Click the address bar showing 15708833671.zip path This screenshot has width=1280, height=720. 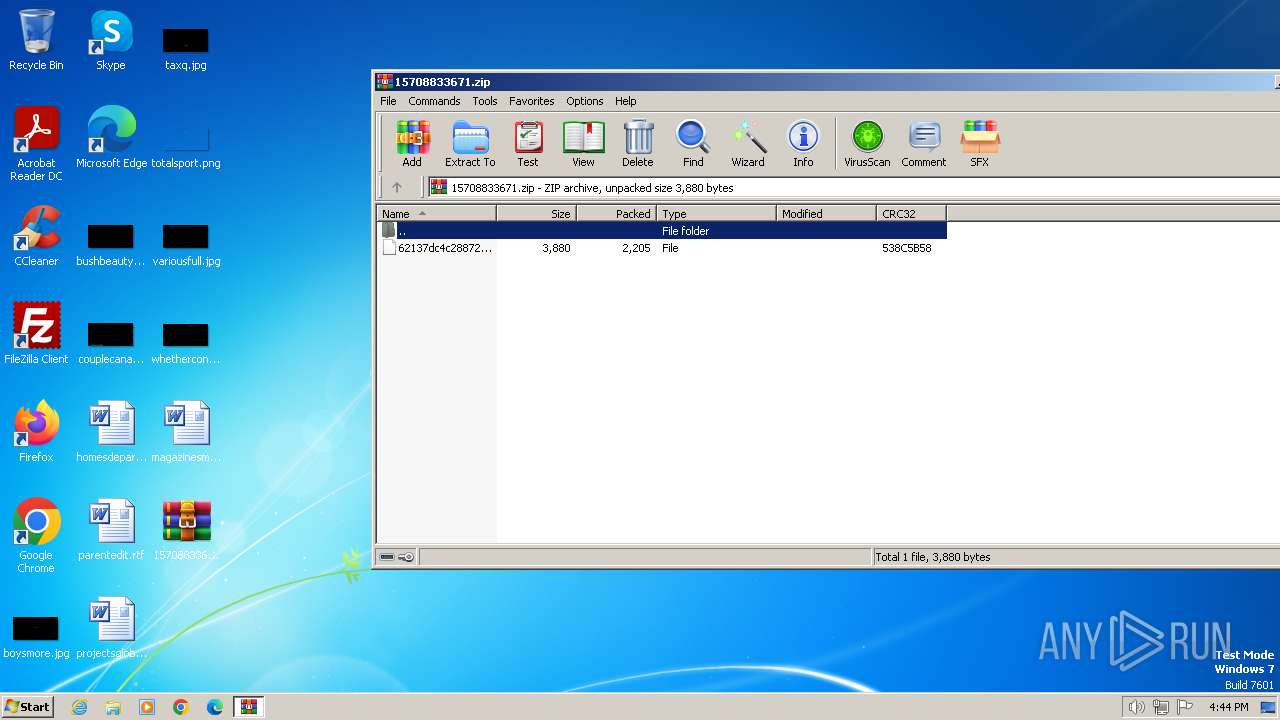tap(852, 187)
